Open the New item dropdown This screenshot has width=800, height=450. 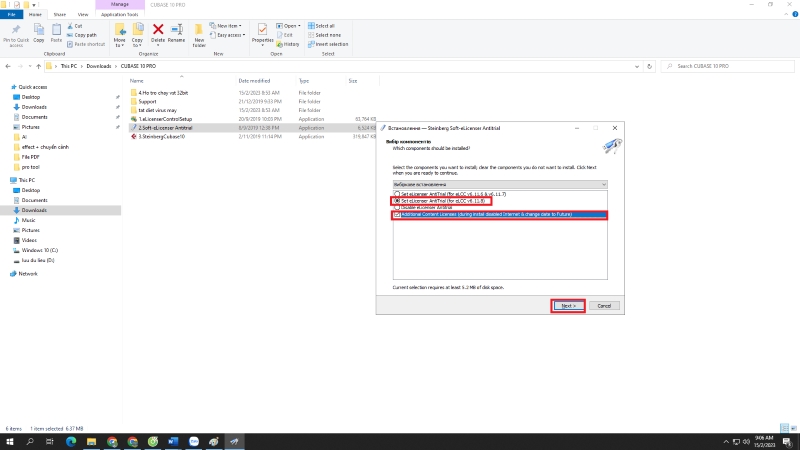click(225, 26)
